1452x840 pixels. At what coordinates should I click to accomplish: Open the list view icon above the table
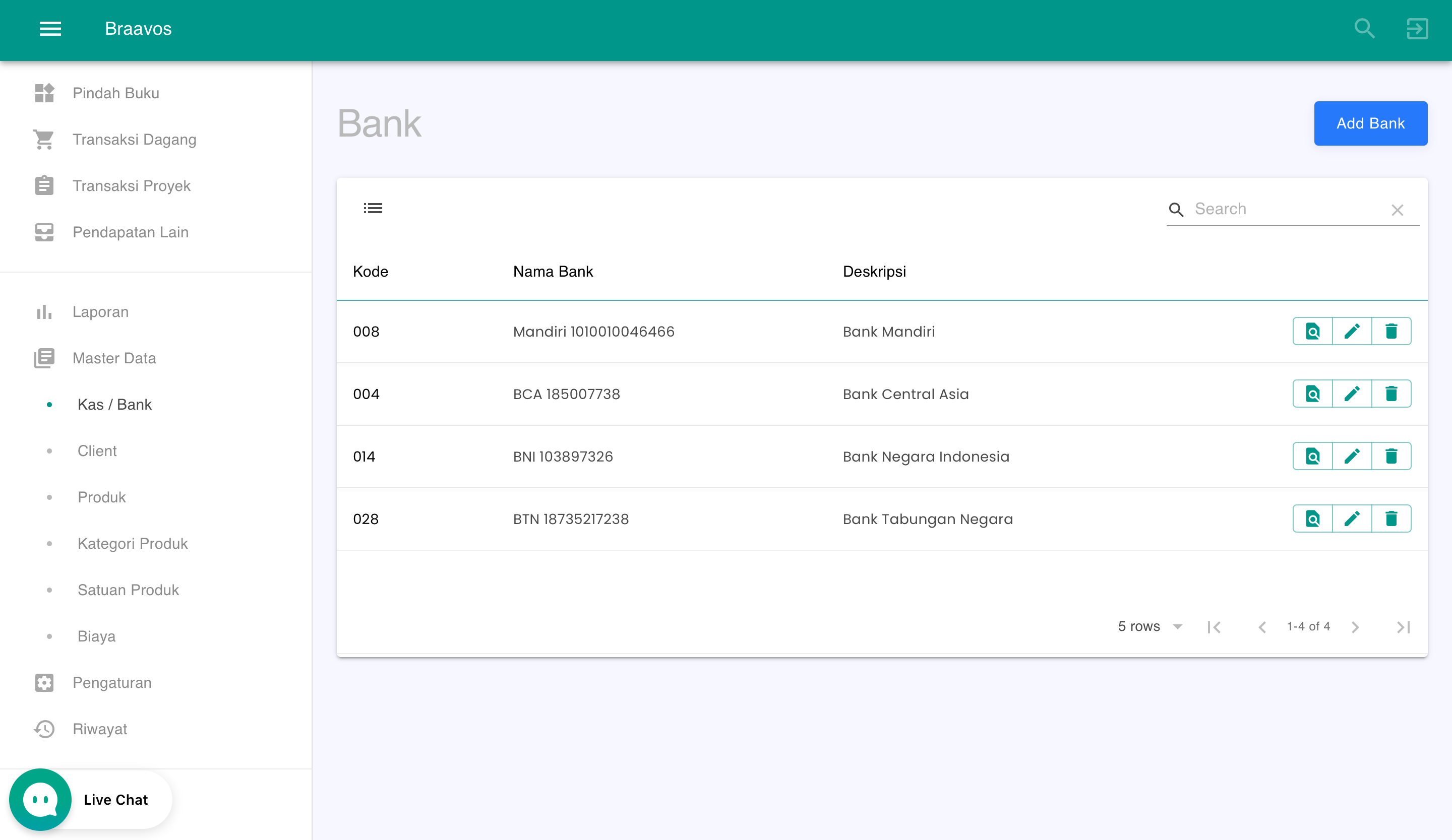point(373,208)
